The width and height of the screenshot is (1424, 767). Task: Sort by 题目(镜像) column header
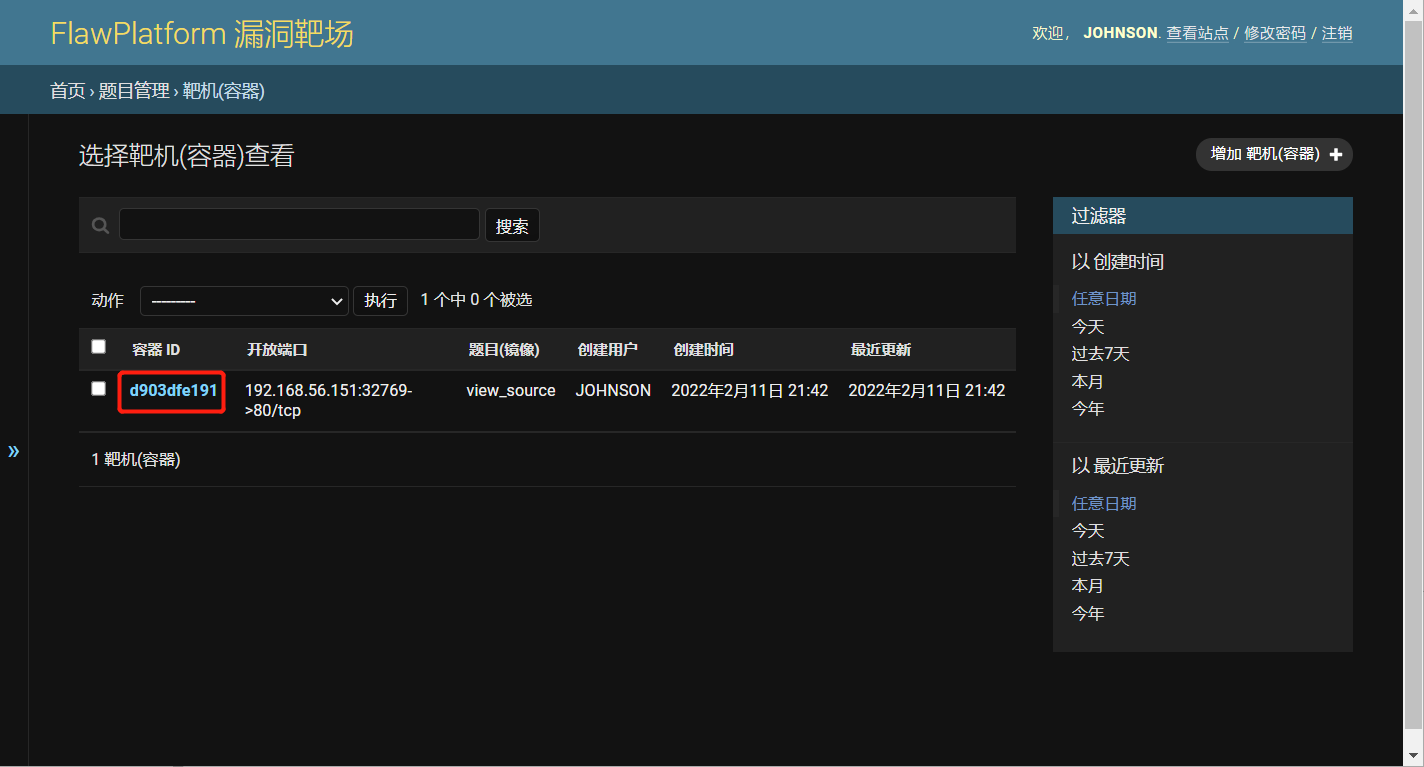tap(504, 349)
